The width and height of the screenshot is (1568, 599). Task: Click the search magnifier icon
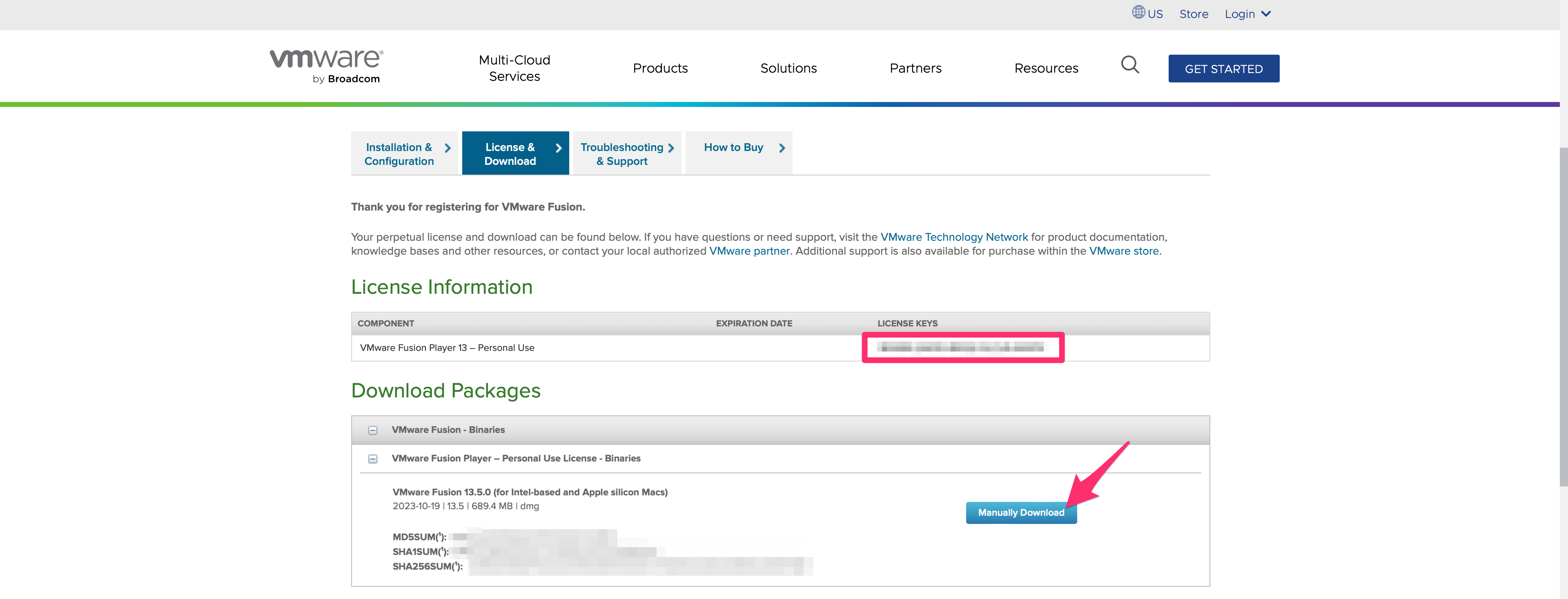point(1130,64)
